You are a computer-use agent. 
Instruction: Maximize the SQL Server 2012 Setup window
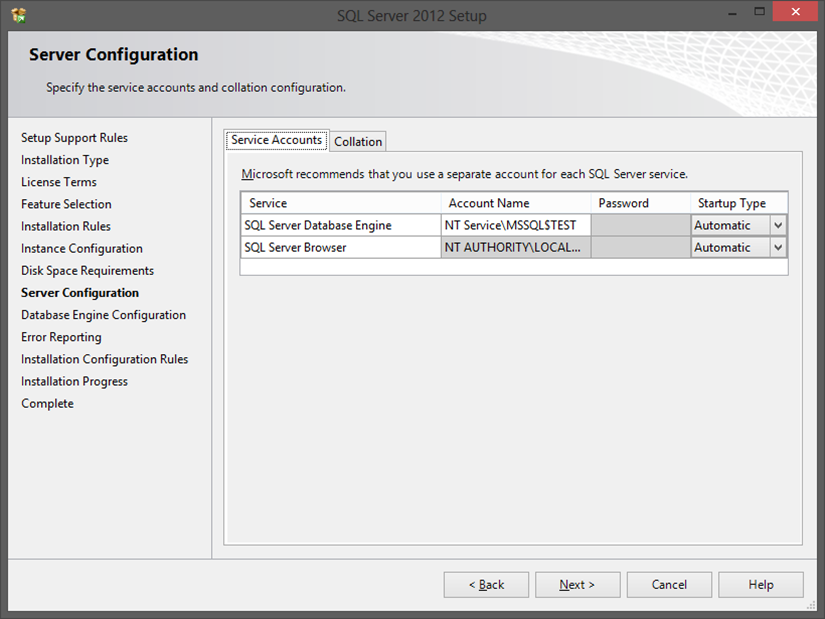click(x=759, y=12)
